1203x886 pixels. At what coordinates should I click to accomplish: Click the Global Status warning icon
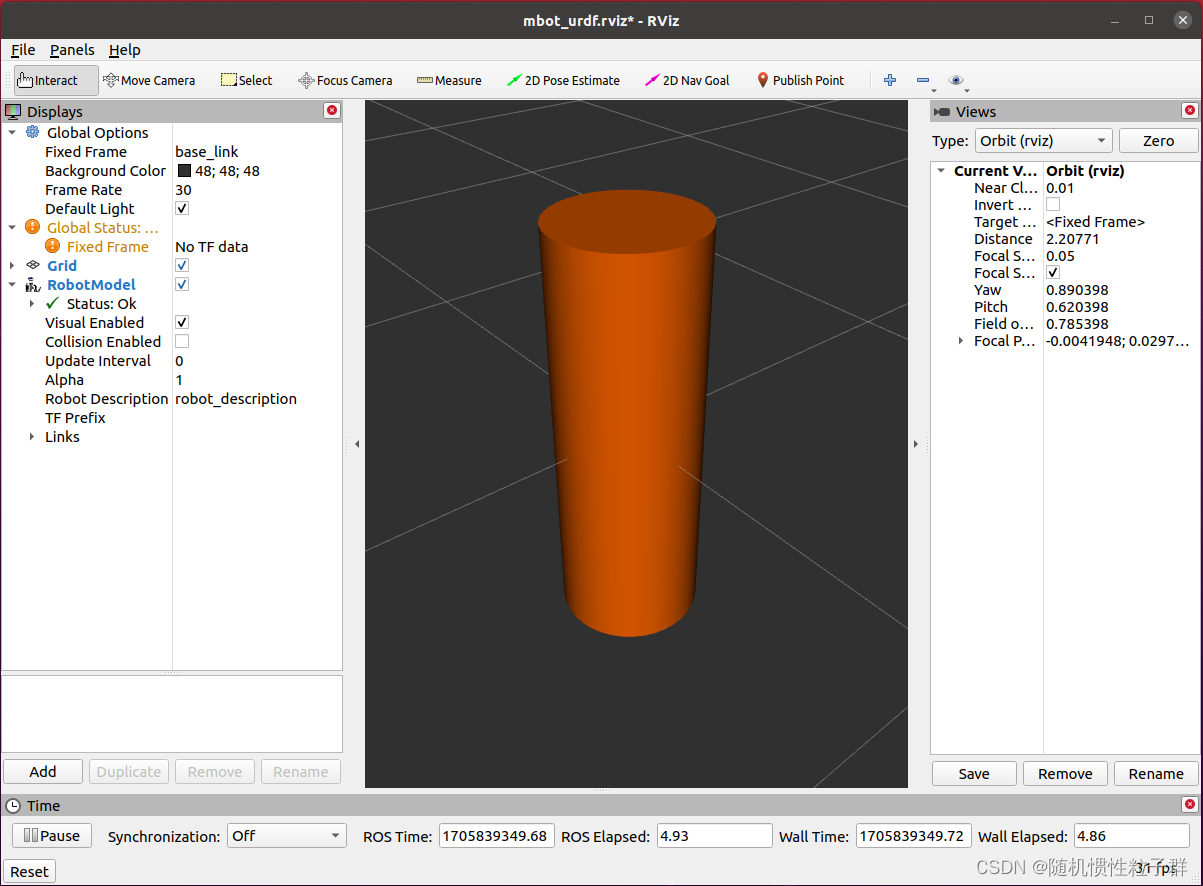click(33, 227)
